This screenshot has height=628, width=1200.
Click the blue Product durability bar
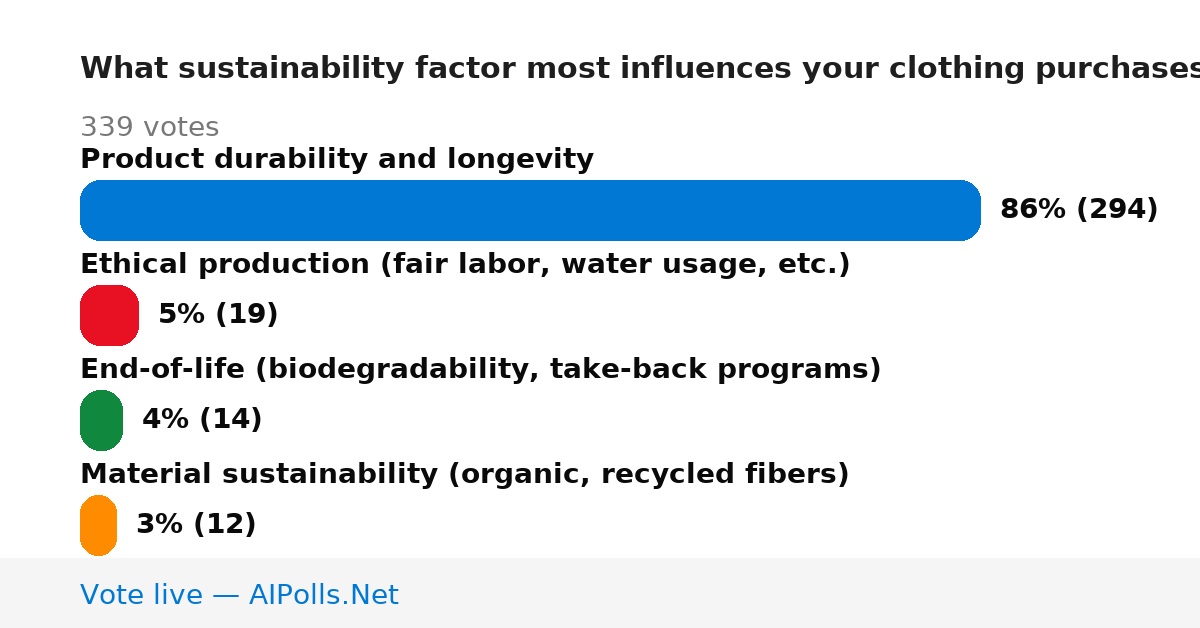click(x=530, y=210)
